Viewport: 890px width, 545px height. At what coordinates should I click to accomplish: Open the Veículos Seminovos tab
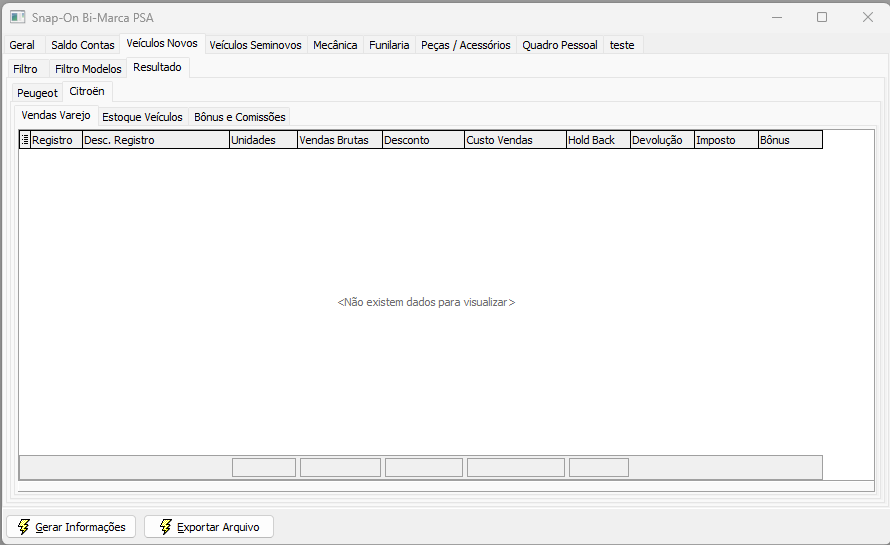pos(255,45)
